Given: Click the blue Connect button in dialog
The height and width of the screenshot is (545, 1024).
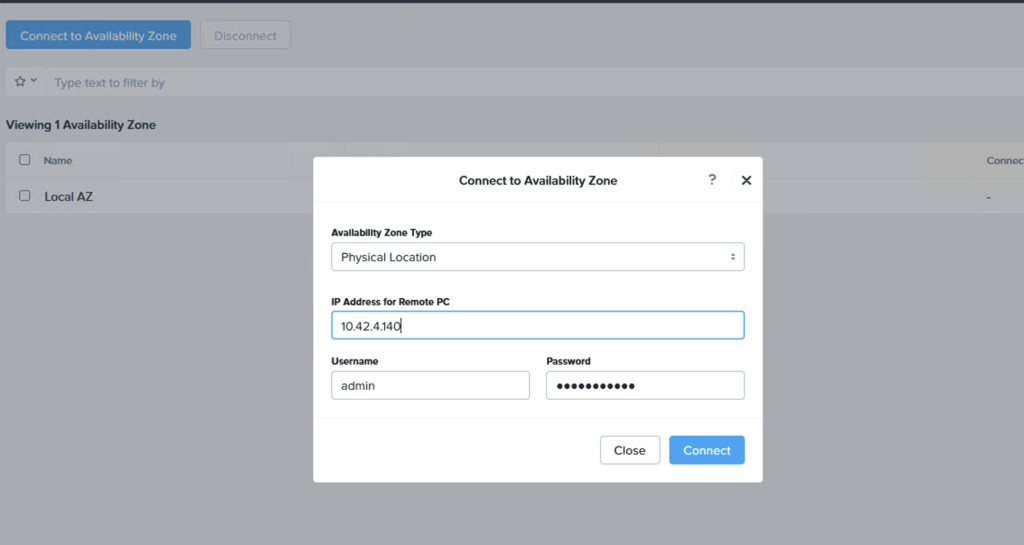Looking at the screenshot, I should click(706, 450).
